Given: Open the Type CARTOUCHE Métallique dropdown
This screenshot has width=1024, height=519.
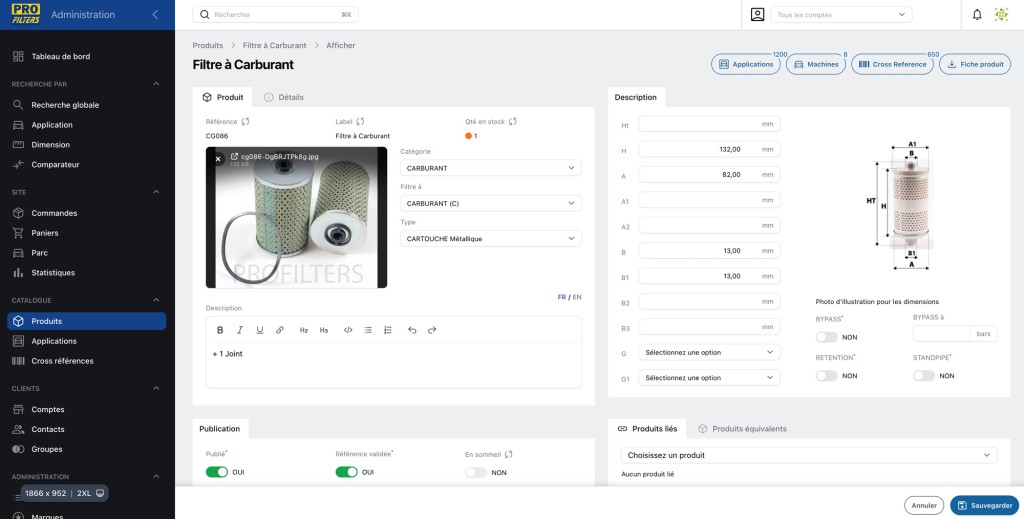Looking at the screenshot, I should click(x=490, y=239).
